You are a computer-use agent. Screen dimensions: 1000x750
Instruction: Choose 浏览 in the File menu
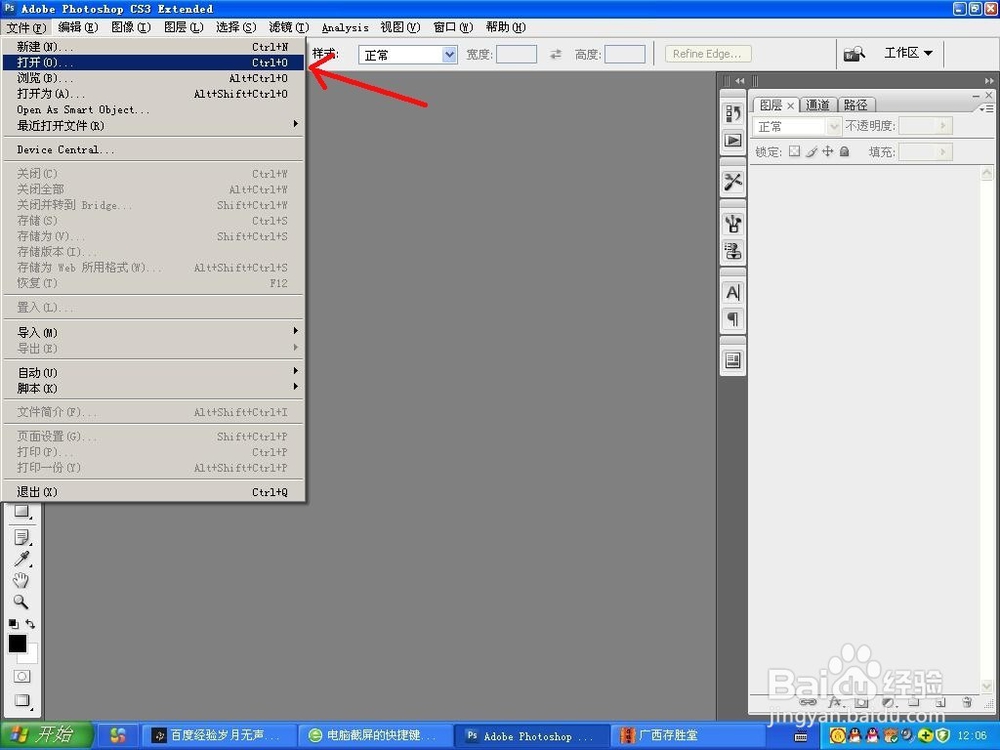pos(153,78)
